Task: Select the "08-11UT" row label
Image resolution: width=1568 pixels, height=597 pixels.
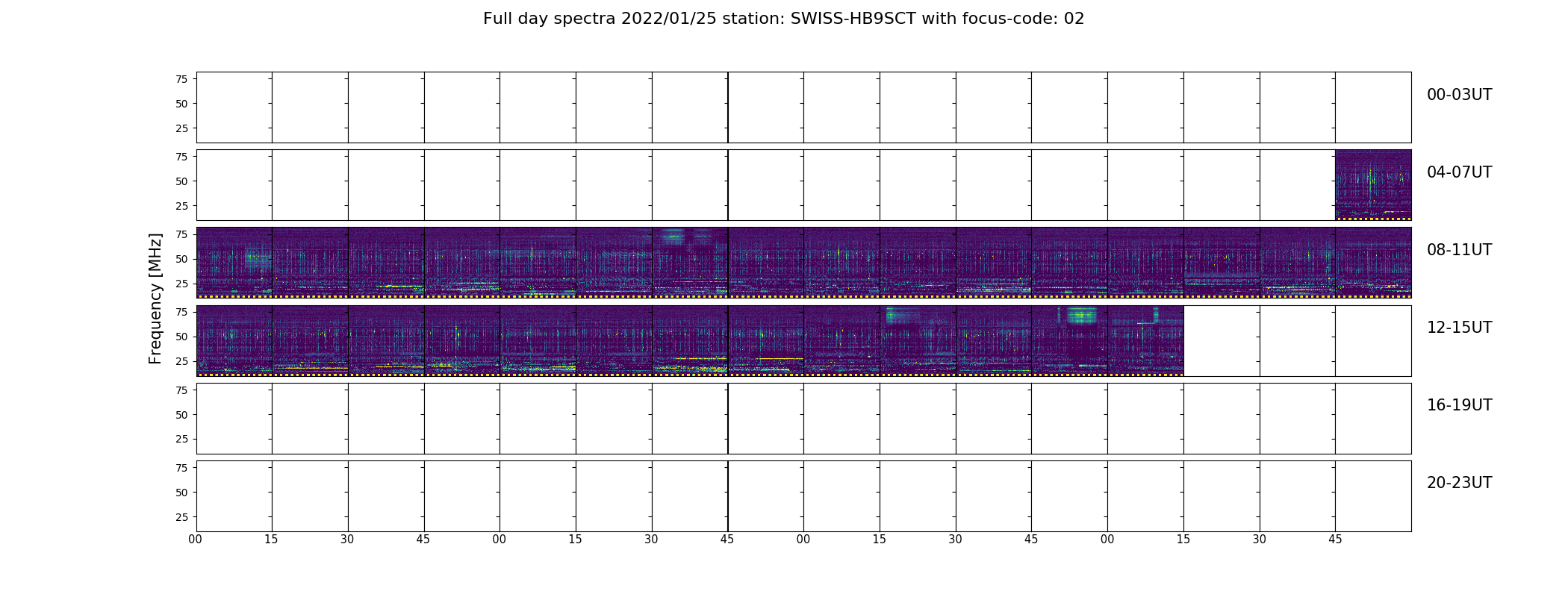Action: [x=1459, y=250]
